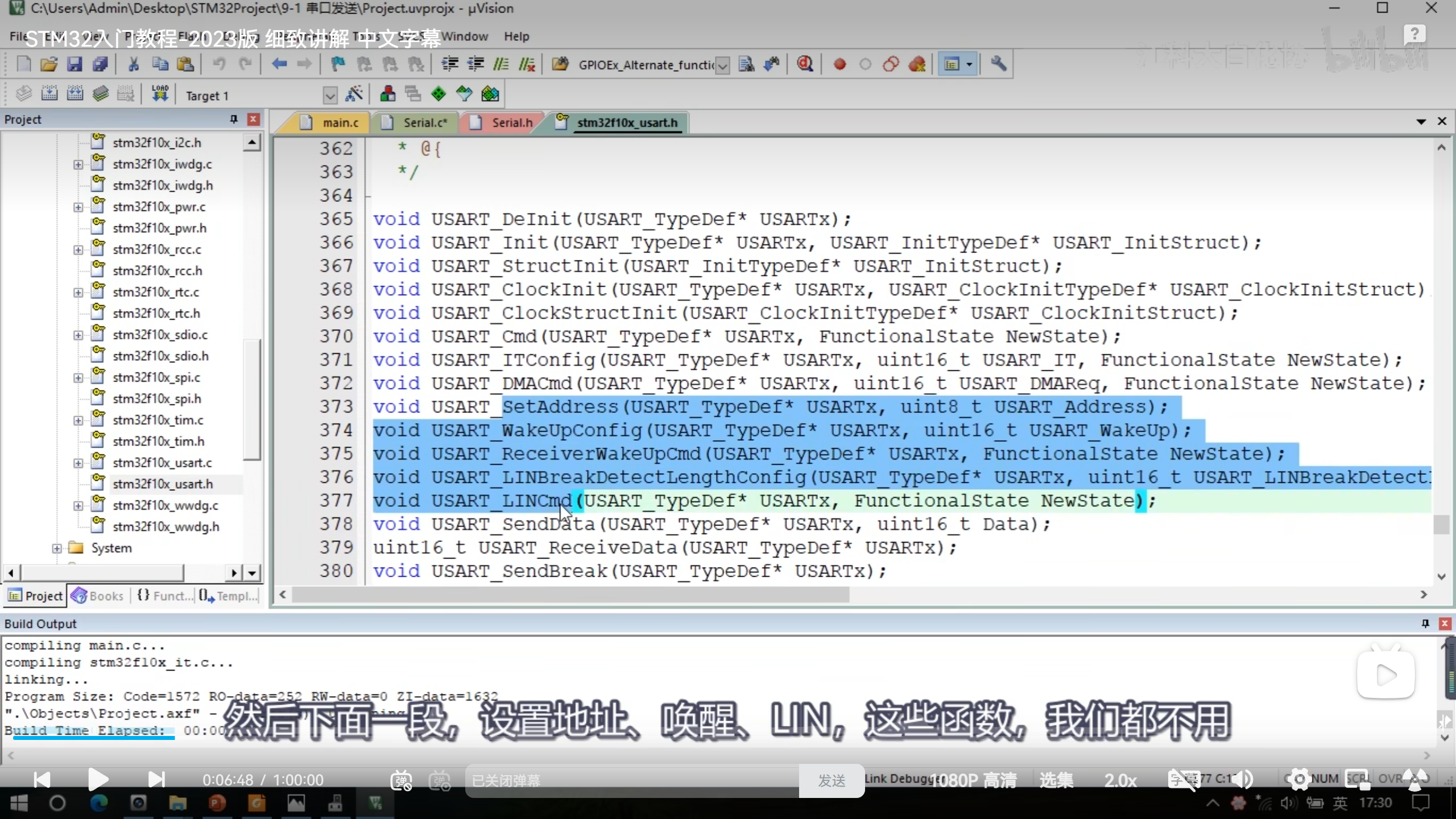This screenshot has width=1456, height=819.
Task: Expand the stm32f10x_usart.c tree node
Action: pyautogui.click(x=78, y=463)
